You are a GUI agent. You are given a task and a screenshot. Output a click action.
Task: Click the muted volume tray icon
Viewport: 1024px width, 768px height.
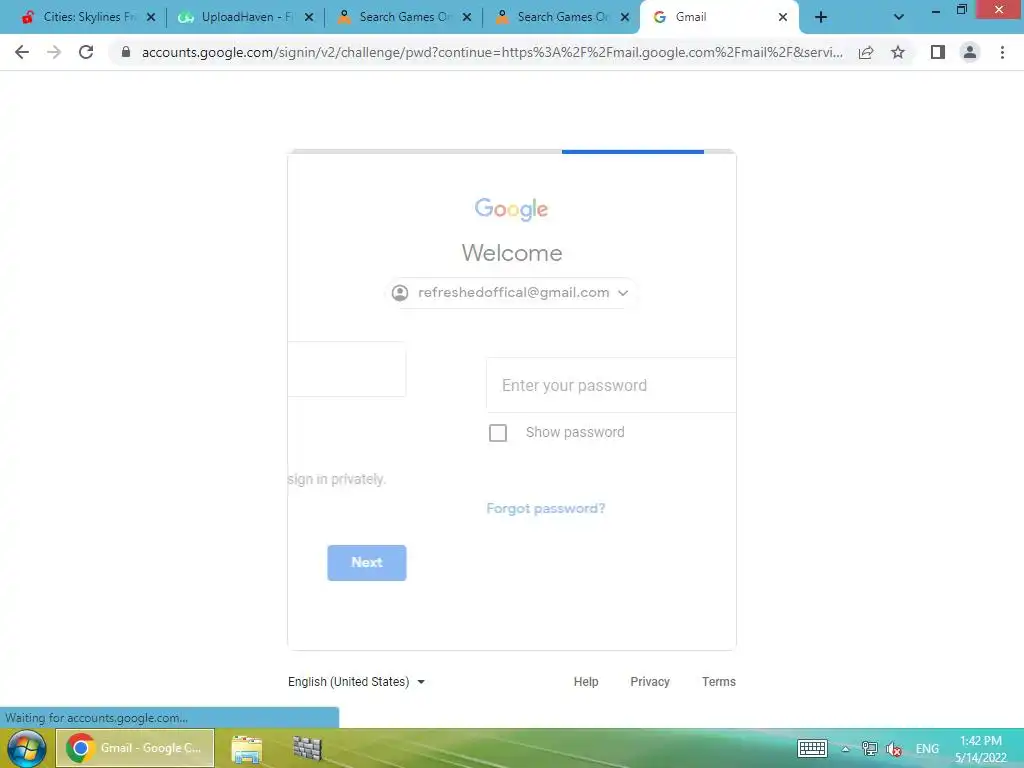894,749
